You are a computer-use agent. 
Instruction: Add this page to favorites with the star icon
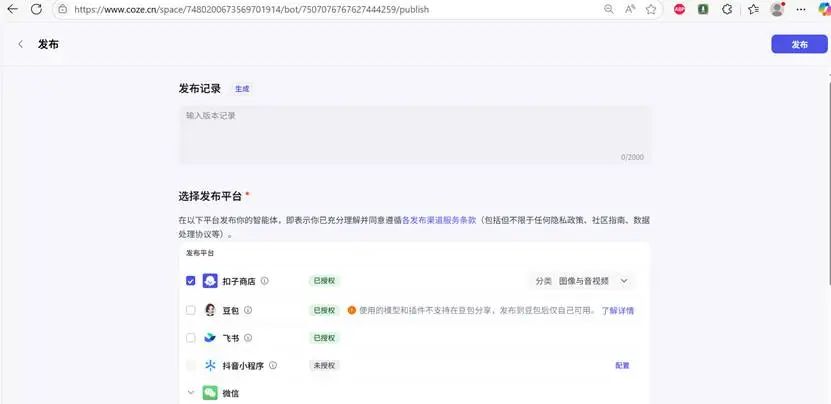tap(651, 9)
